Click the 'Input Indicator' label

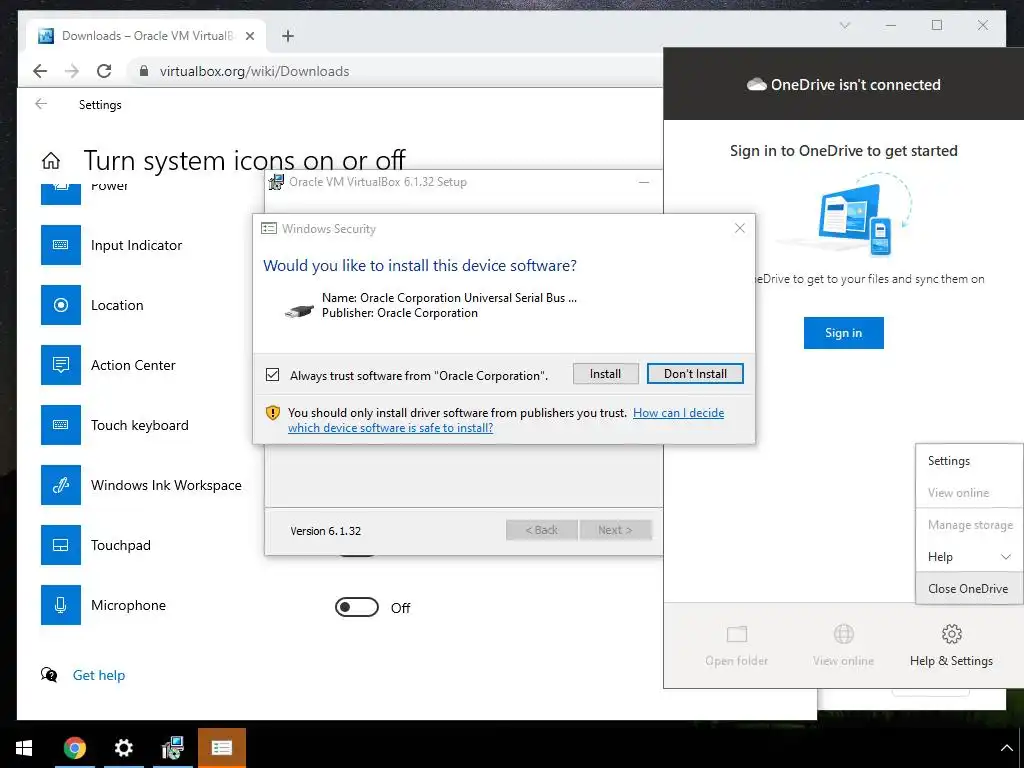[136, 245]
